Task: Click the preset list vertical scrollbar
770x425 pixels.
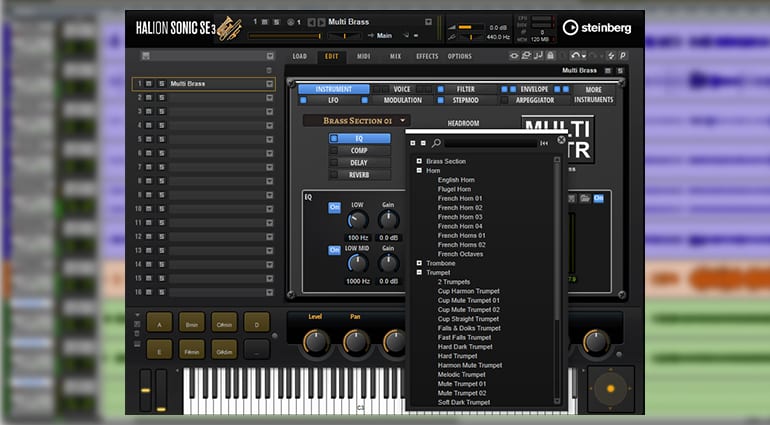Action: (x=557, y=281)
